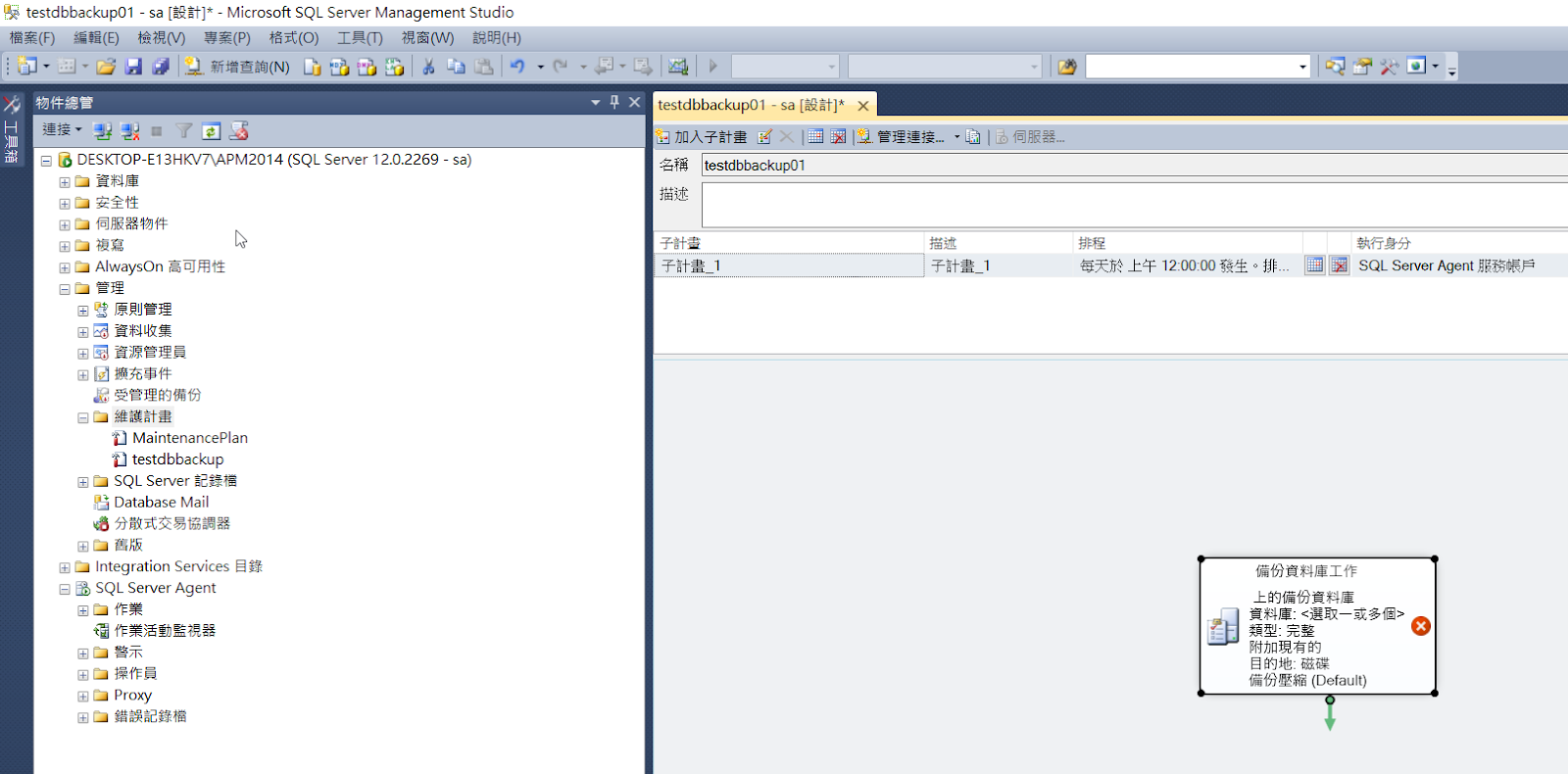
Task: Expand the Databases (資料庫) node
Action: (65, 182)
